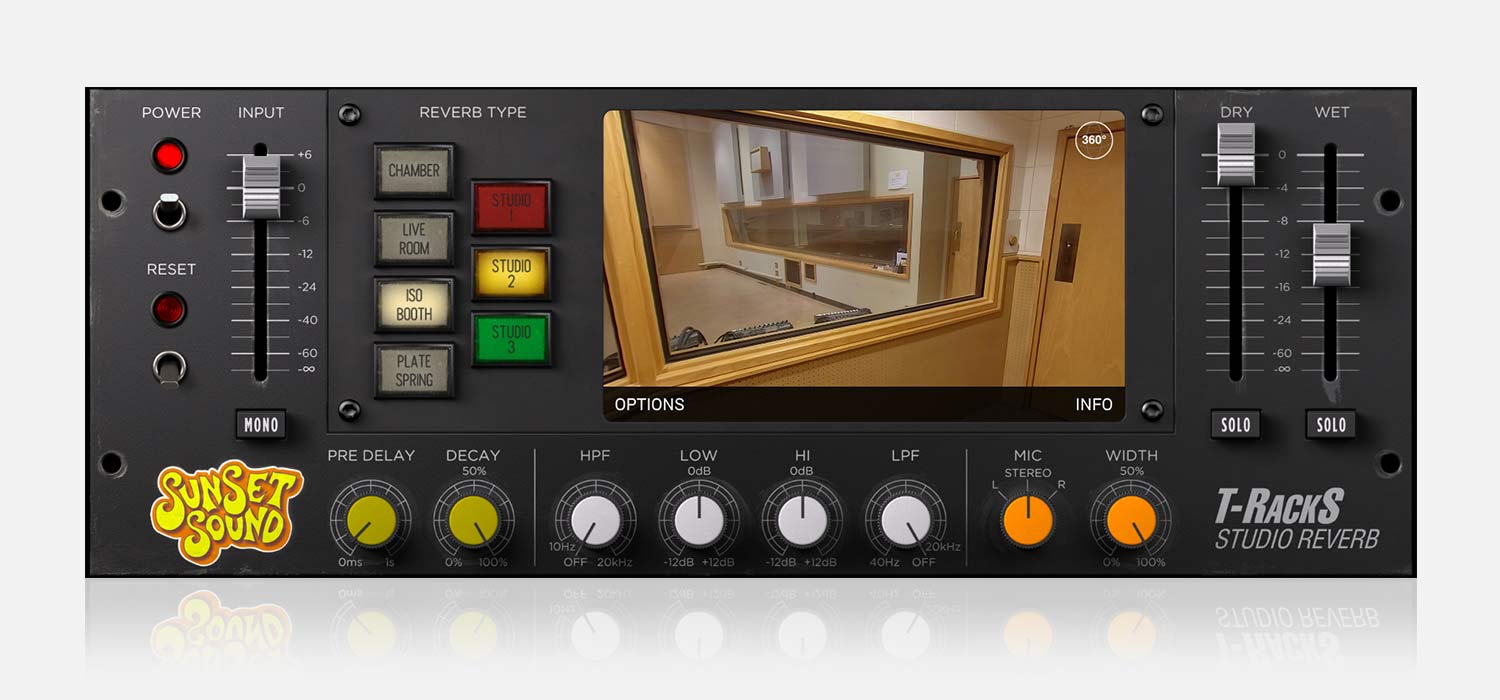Choose the ISO BOOTH reverb type
This screenshot has height=700, width=1500.
click(414, 304)
